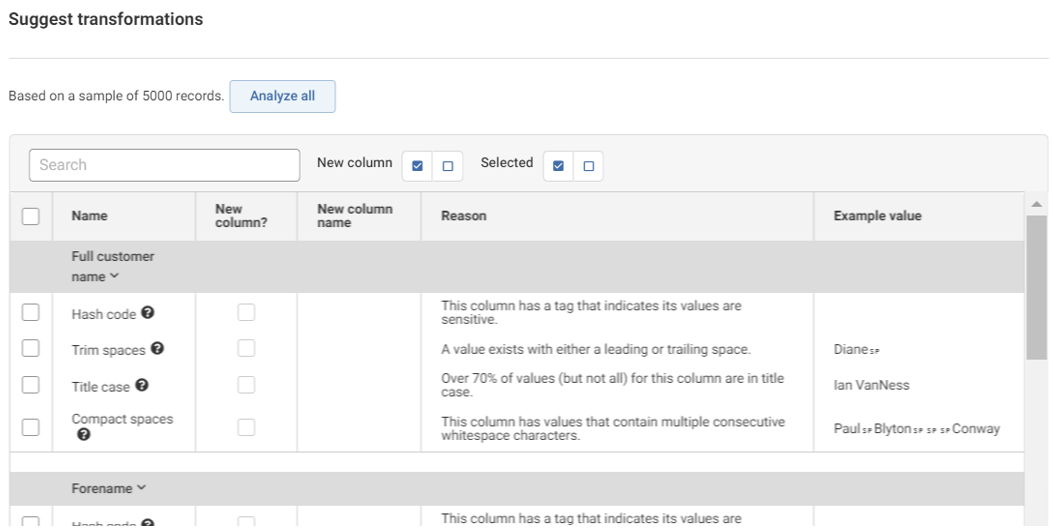Screen dimensions: 1053x528
Task: Select the Hash code row checkbox
Action: tap(31, 314)
